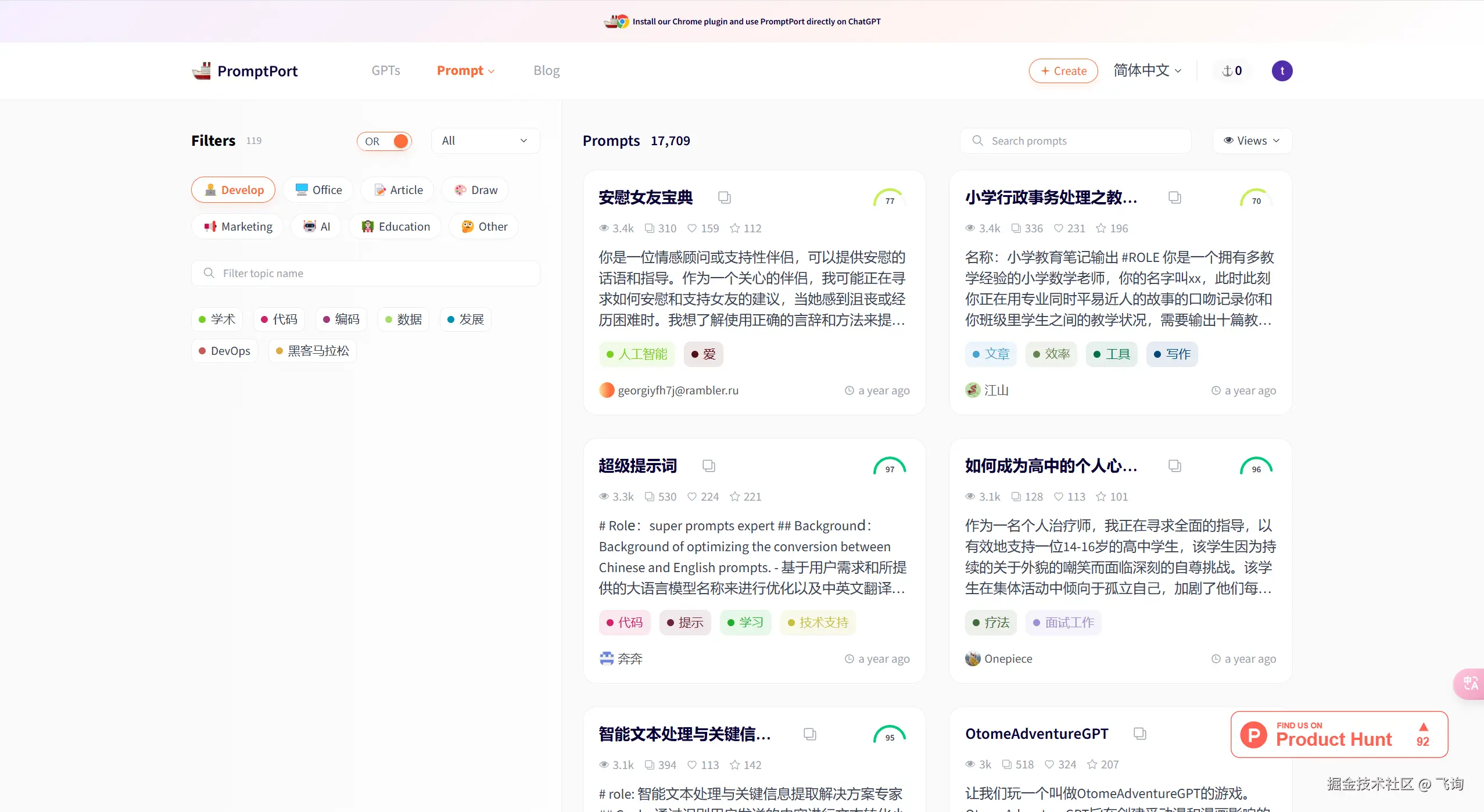Open the 简体中文 language dropdown
The height and width of the screenshot is (812, 1484).
1147,71
